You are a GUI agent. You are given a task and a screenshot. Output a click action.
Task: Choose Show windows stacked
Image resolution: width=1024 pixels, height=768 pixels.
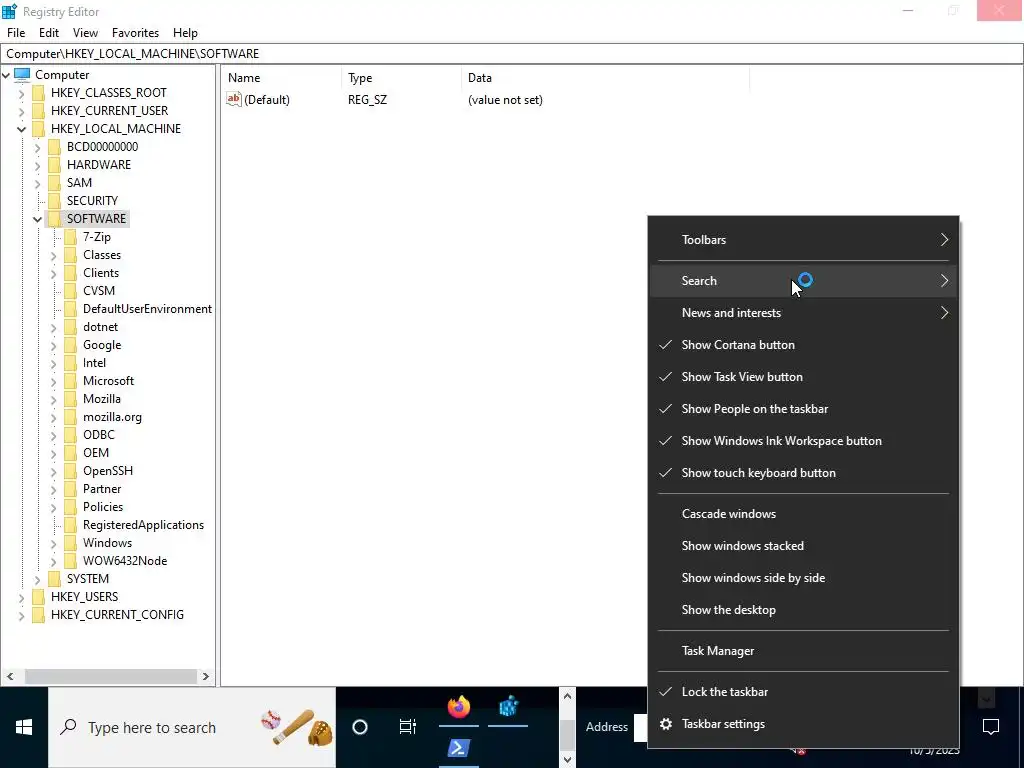[803, 546]
